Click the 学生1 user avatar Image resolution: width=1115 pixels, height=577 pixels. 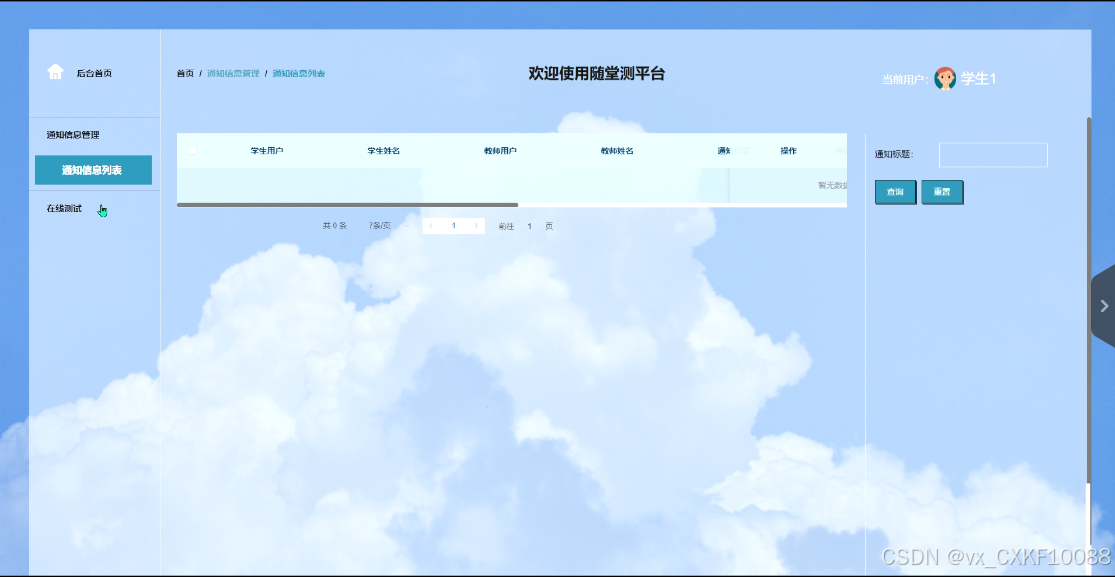(945, 78)
